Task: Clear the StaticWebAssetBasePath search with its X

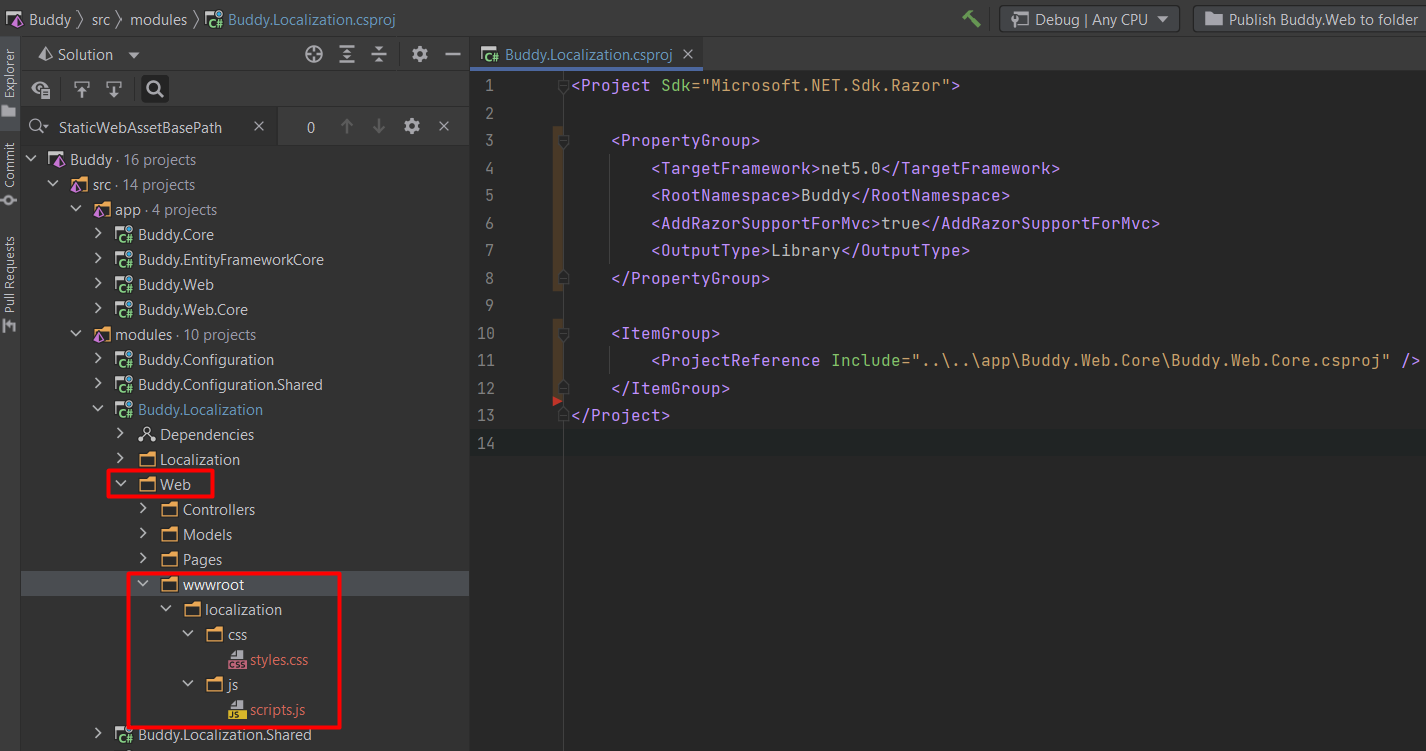Action: click(258, 127)
